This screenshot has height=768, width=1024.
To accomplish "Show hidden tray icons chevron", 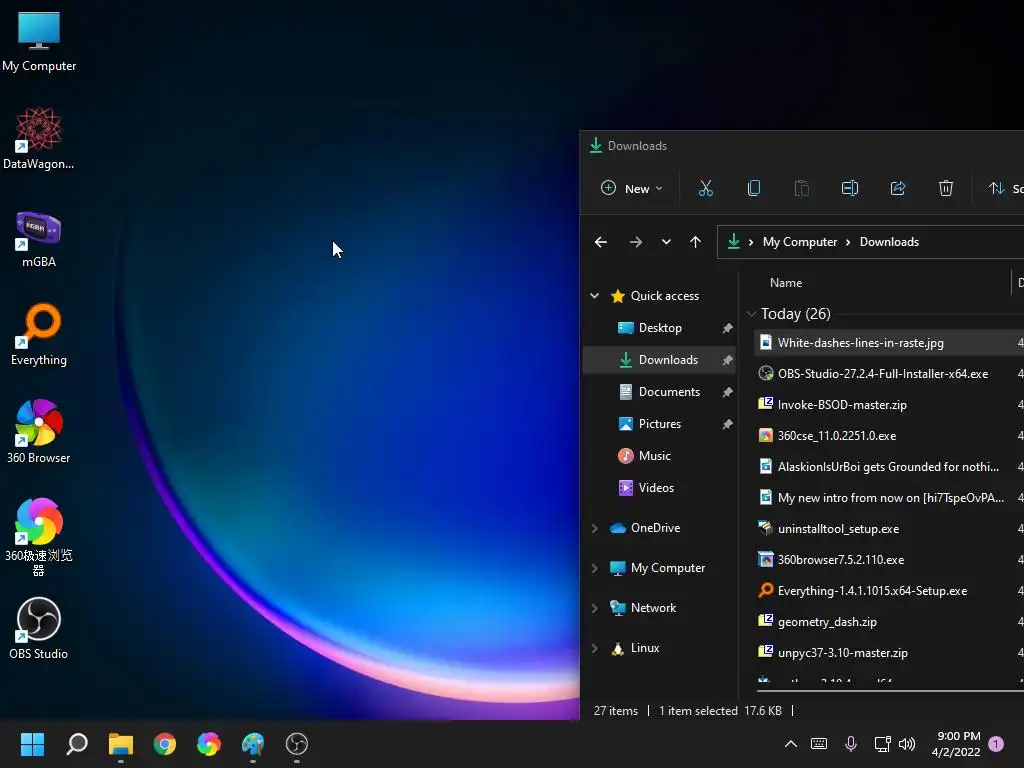I will tap(790, 744).
